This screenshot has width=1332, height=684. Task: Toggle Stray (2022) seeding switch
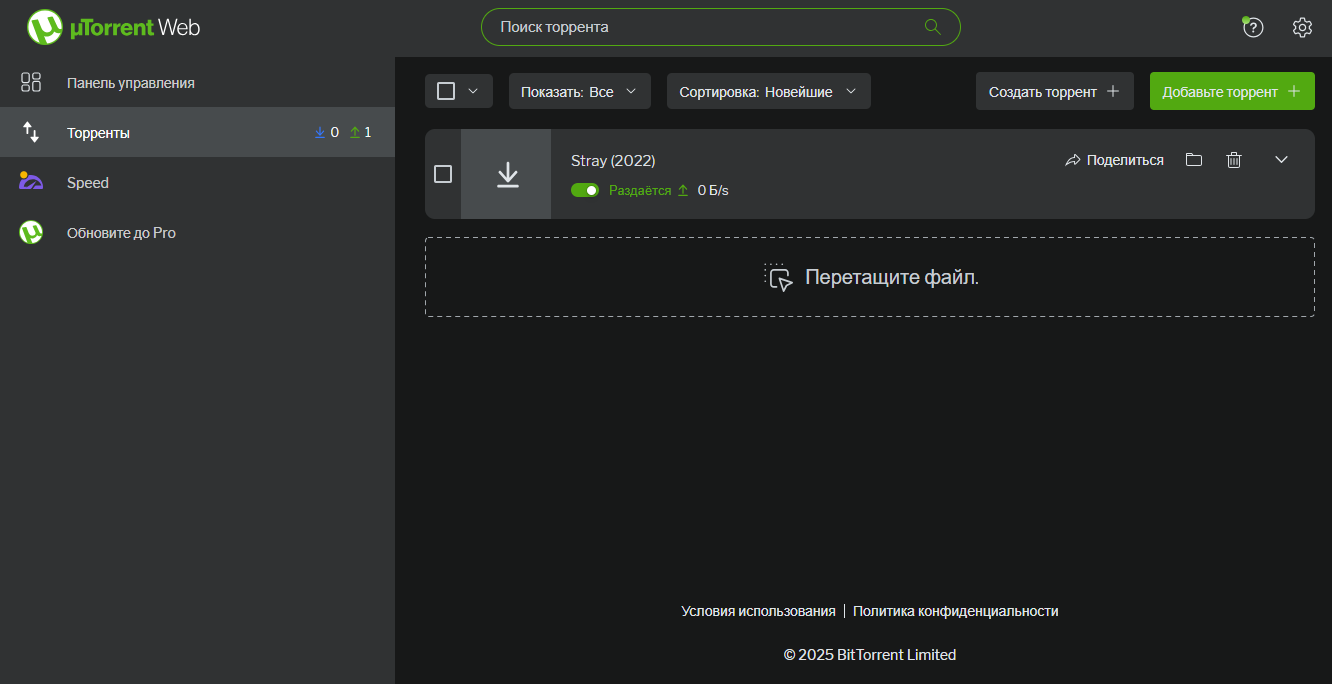(x=585, y=190)
